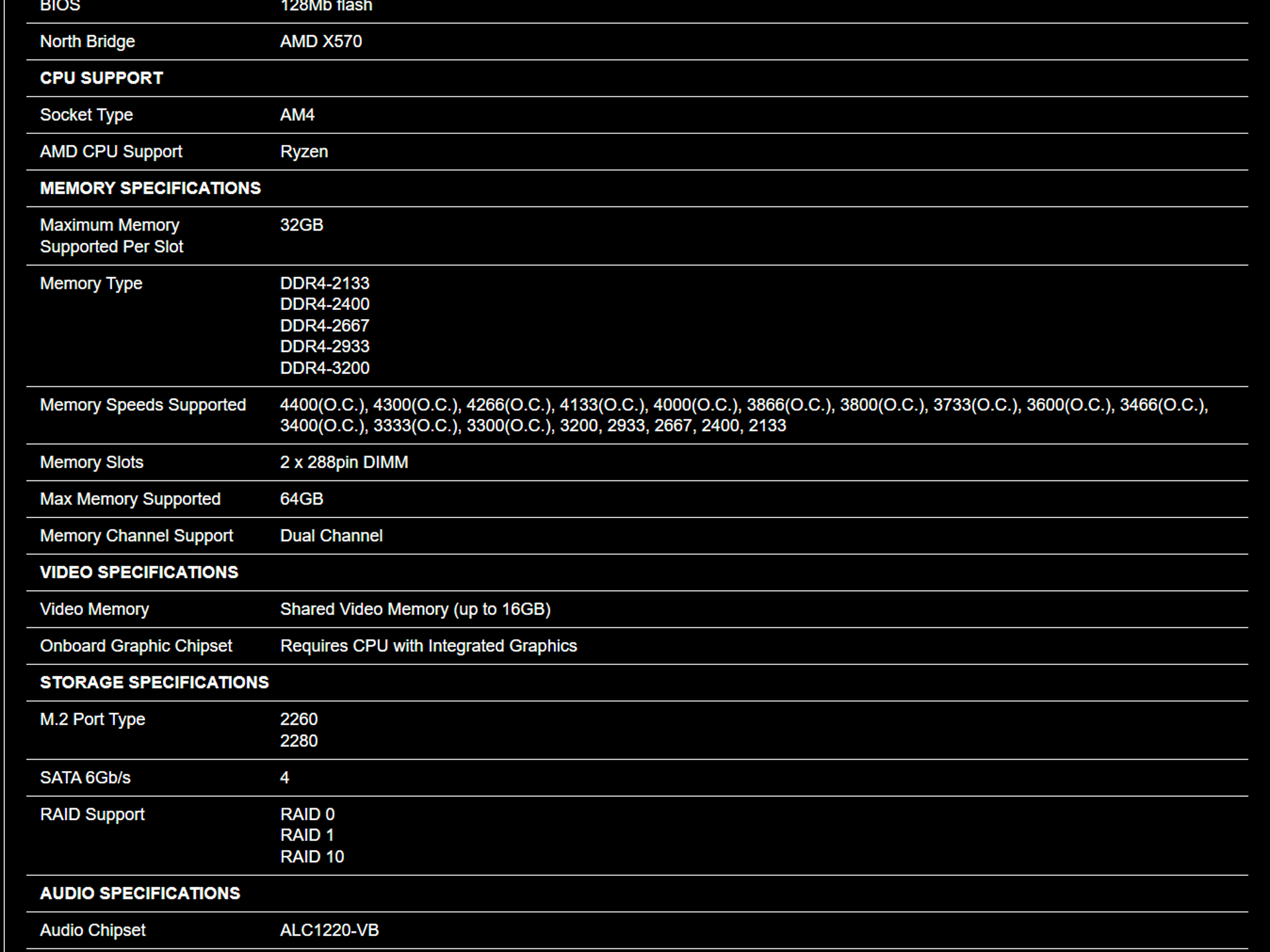Click the Audio Chipset label
1270x952 pixels.
click(x=93, y=931)
